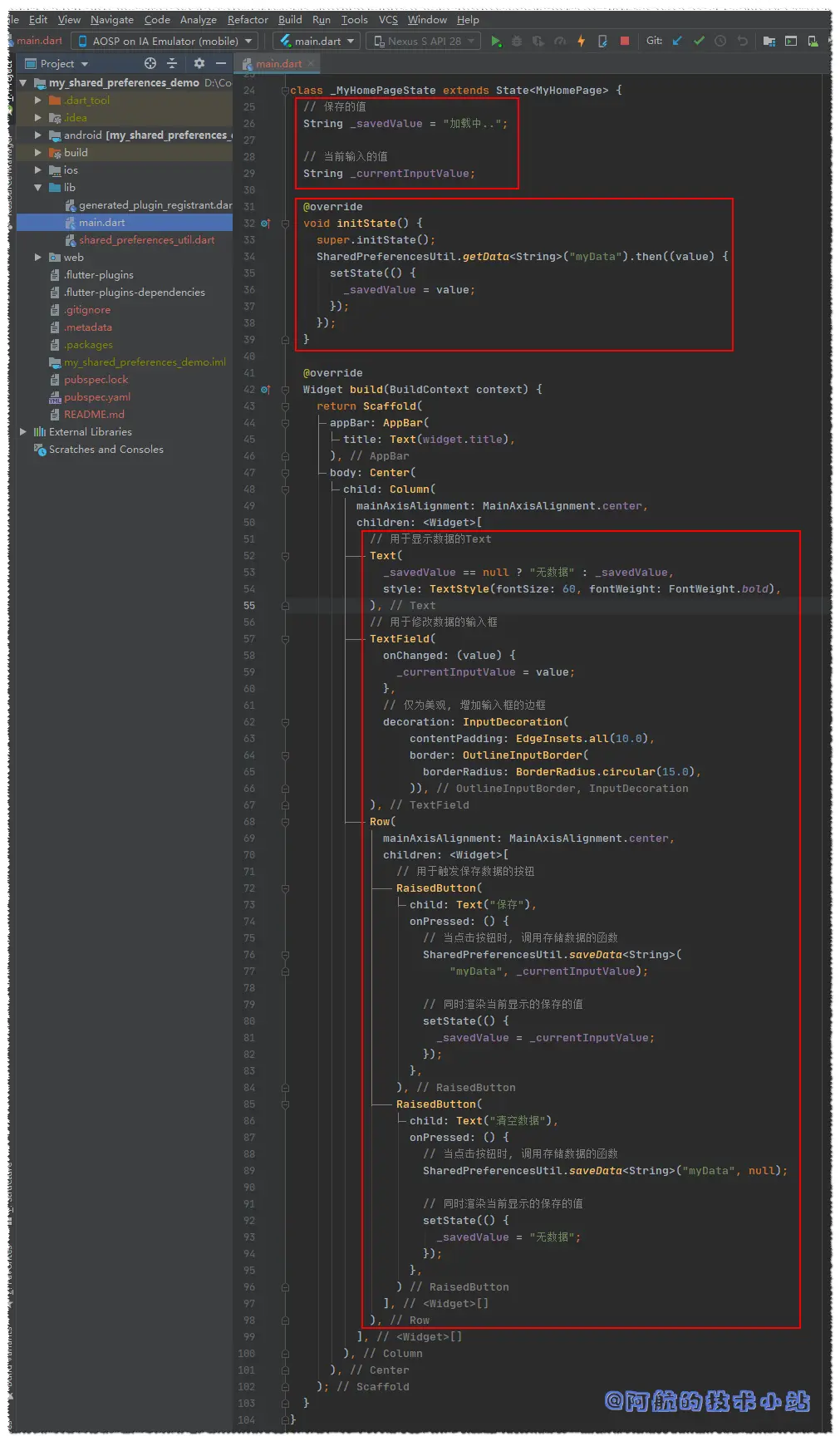Open the profiler with the gauge icon
Viewport: 840px width, 1441px height.
(x=560, y=41)
